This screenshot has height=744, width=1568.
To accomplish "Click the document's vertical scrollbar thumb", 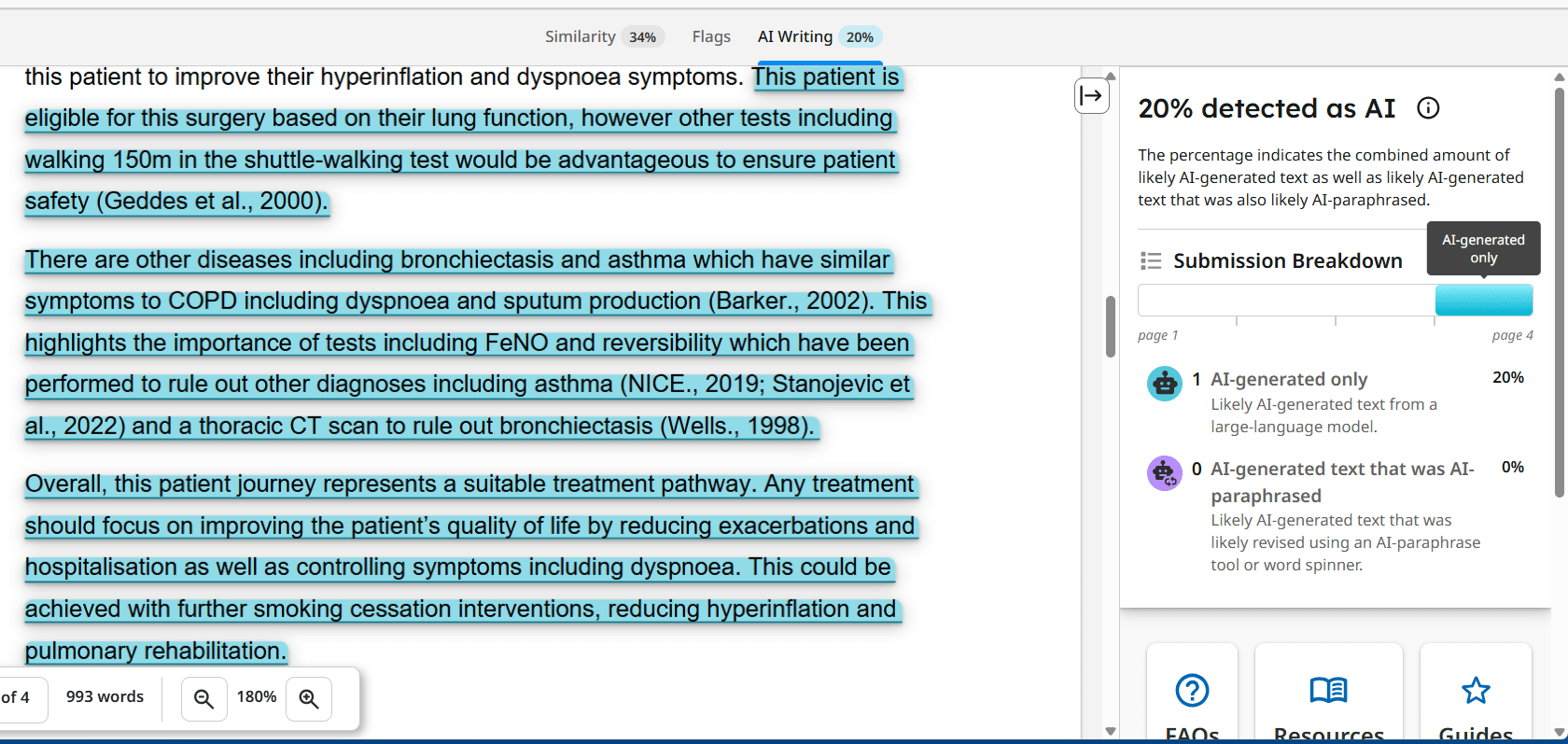I will tap(1111, 327).
